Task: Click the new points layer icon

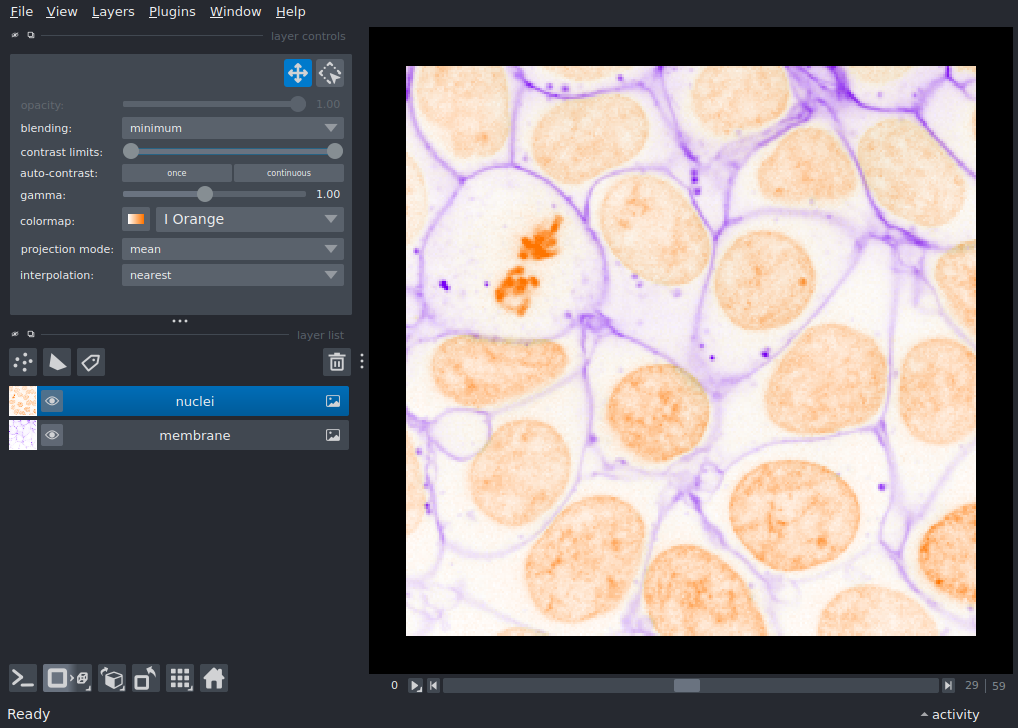Action: (23, 362)
